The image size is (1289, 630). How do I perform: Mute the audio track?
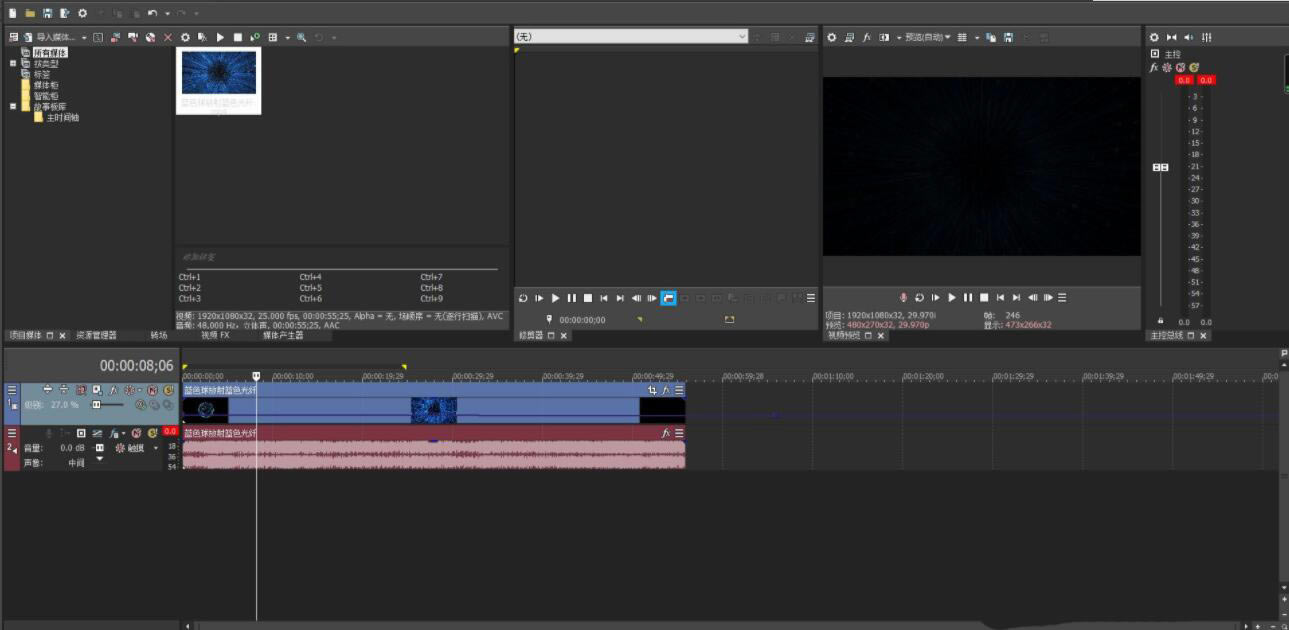point(135,433)
